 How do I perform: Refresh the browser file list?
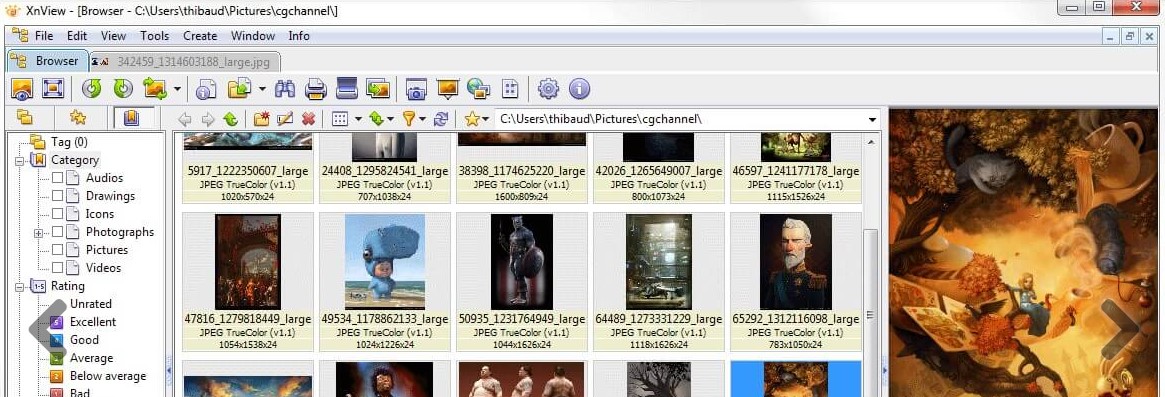(x=441, y=119)
